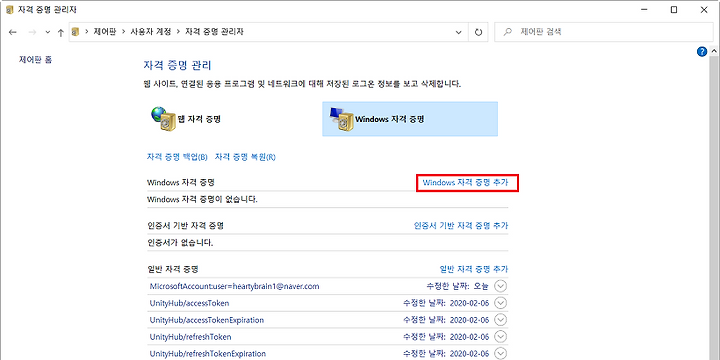Viewport: 720px width, 360px height.
Task: Switch to 웹 자격 증명
Action: coord(186,119)
